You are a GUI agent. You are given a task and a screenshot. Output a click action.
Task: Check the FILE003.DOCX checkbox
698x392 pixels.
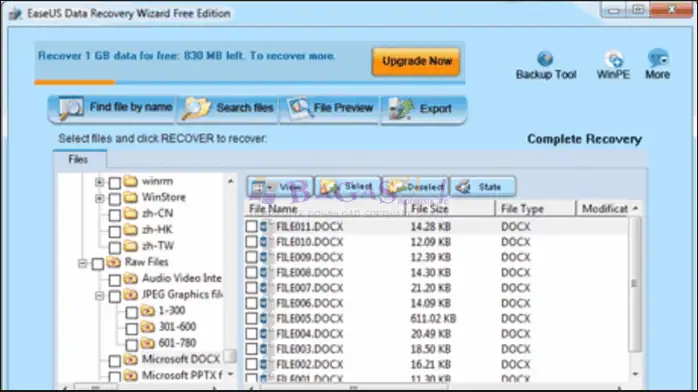click(252, 349)
